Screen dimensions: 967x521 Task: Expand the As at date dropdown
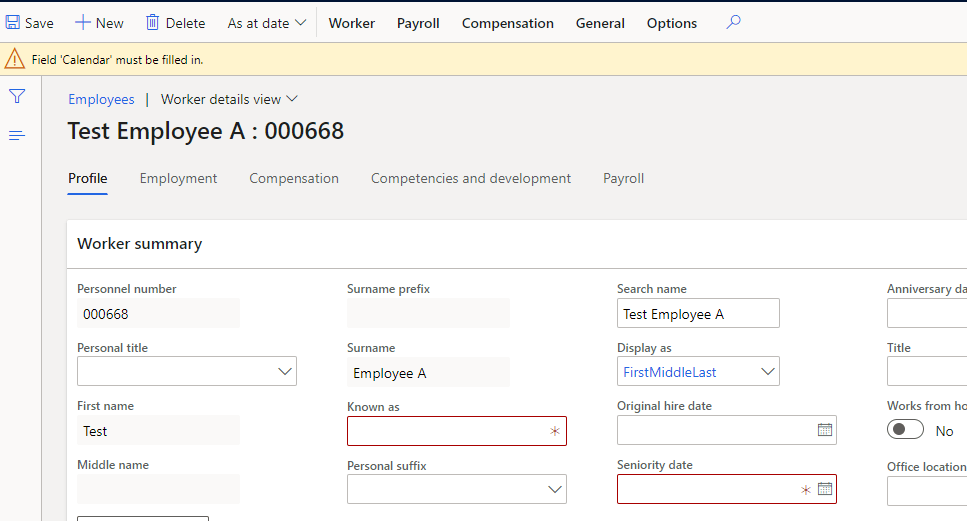coord(266,23)
